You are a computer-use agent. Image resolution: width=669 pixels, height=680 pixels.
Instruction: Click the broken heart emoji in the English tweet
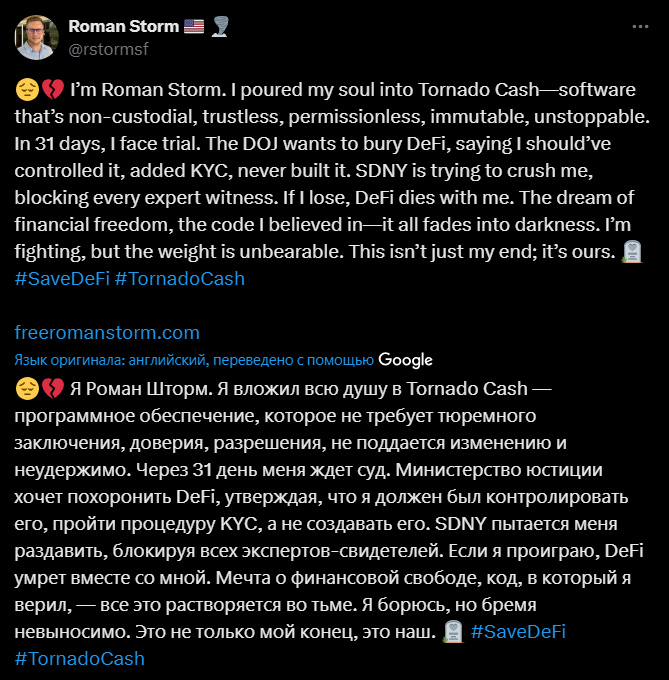[x=52, y=89]
